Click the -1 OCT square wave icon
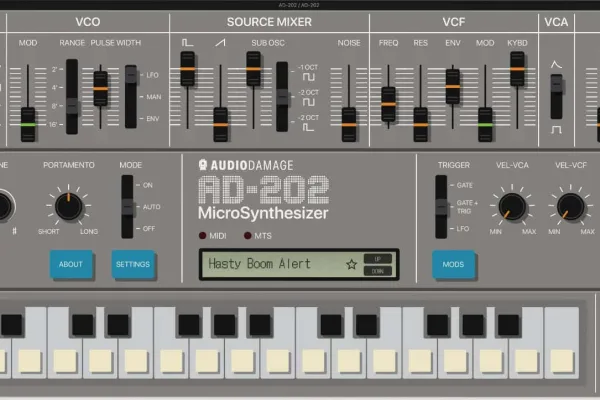This screenshot has width=600, height=400. pyautogui.click(x=309, y=77)
